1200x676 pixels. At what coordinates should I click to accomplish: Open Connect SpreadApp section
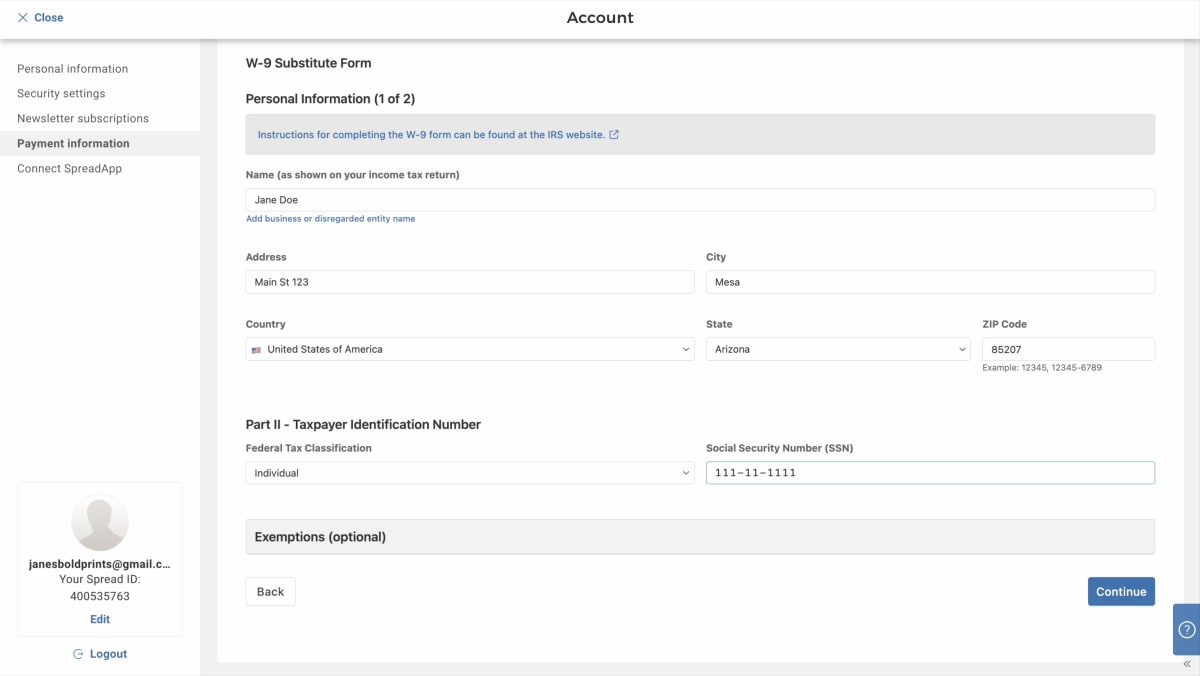point(70,169)
